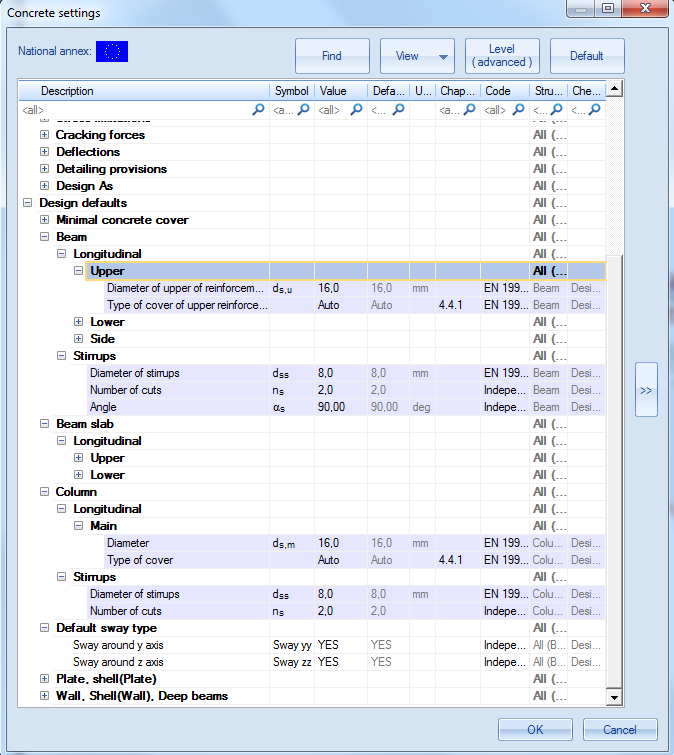674x755 pixels.
Task: Expand the Detailing provisions node
Action: [44, 169]
